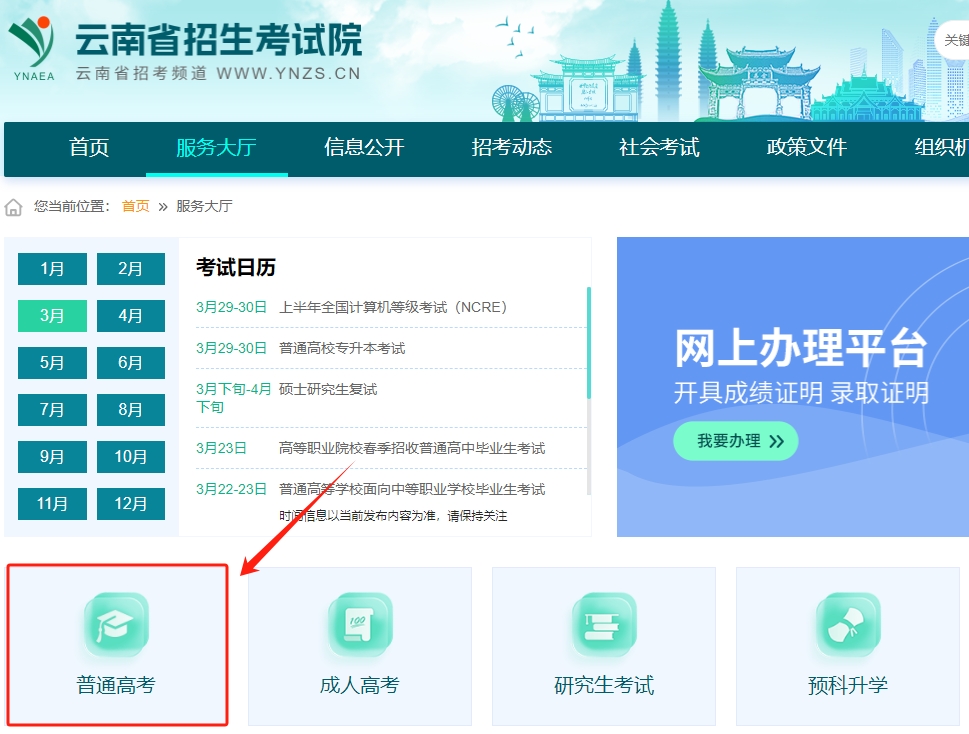
Task: Open the 预科升学 diploma icon
Action: pyautogui.click(x=848, y=625)
